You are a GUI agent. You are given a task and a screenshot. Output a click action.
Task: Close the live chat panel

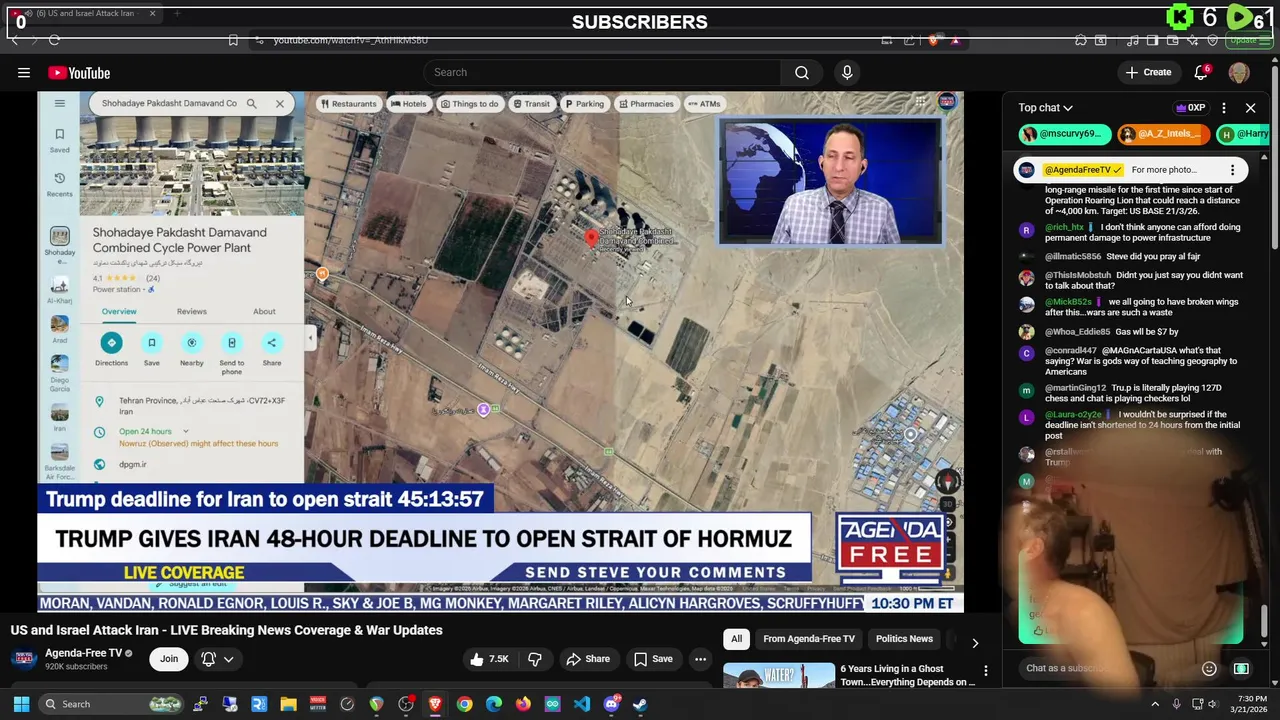1250,108
